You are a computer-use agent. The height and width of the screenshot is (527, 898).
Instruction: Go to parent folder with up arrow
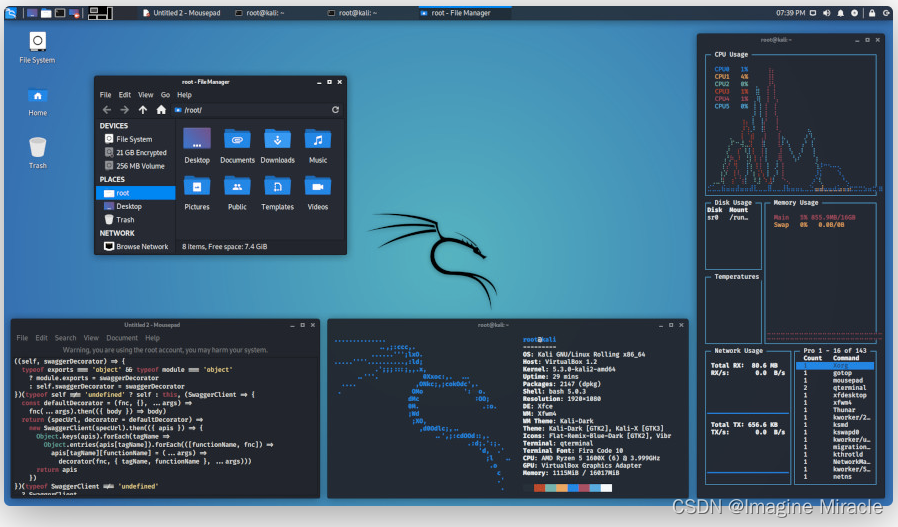[143, 110]
